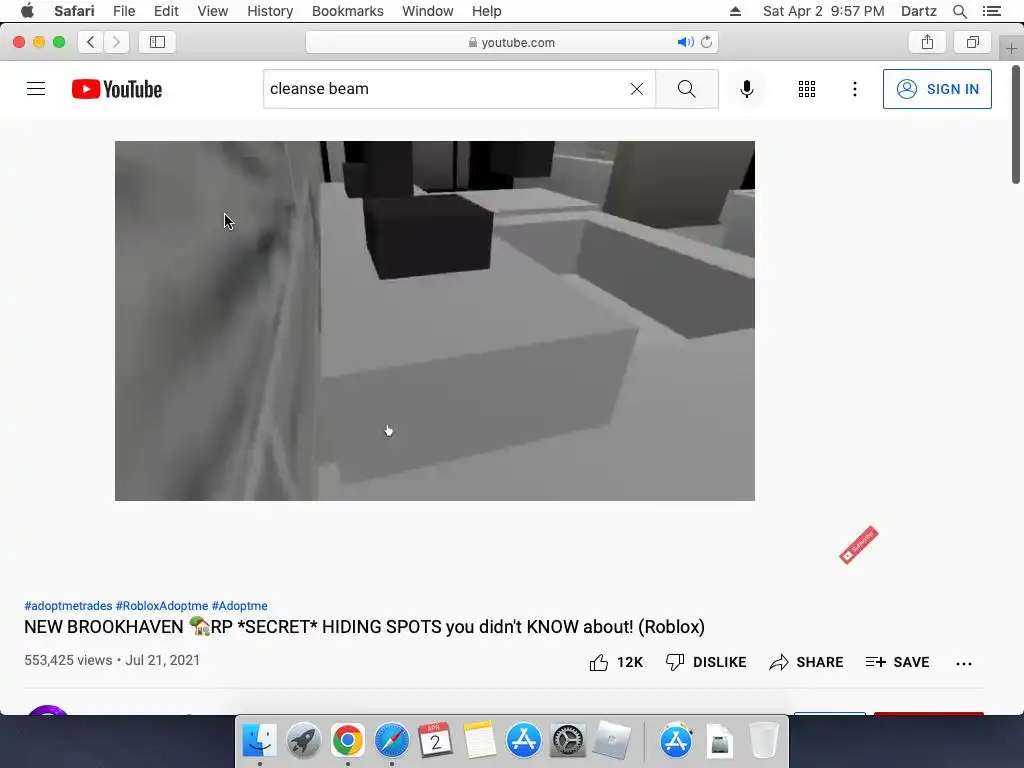The height and width of the screenshot is (768, 1024).
Task: Open System Preferences from the Dock
Action: tap(568, 741)
